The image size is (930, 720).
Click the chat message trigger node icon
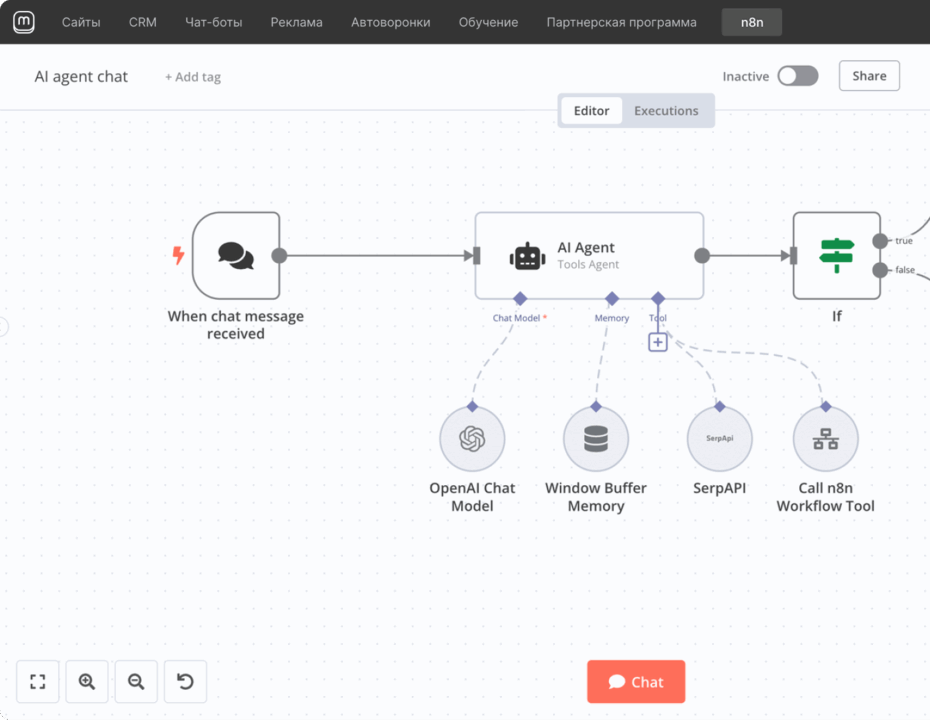(236, 255)
